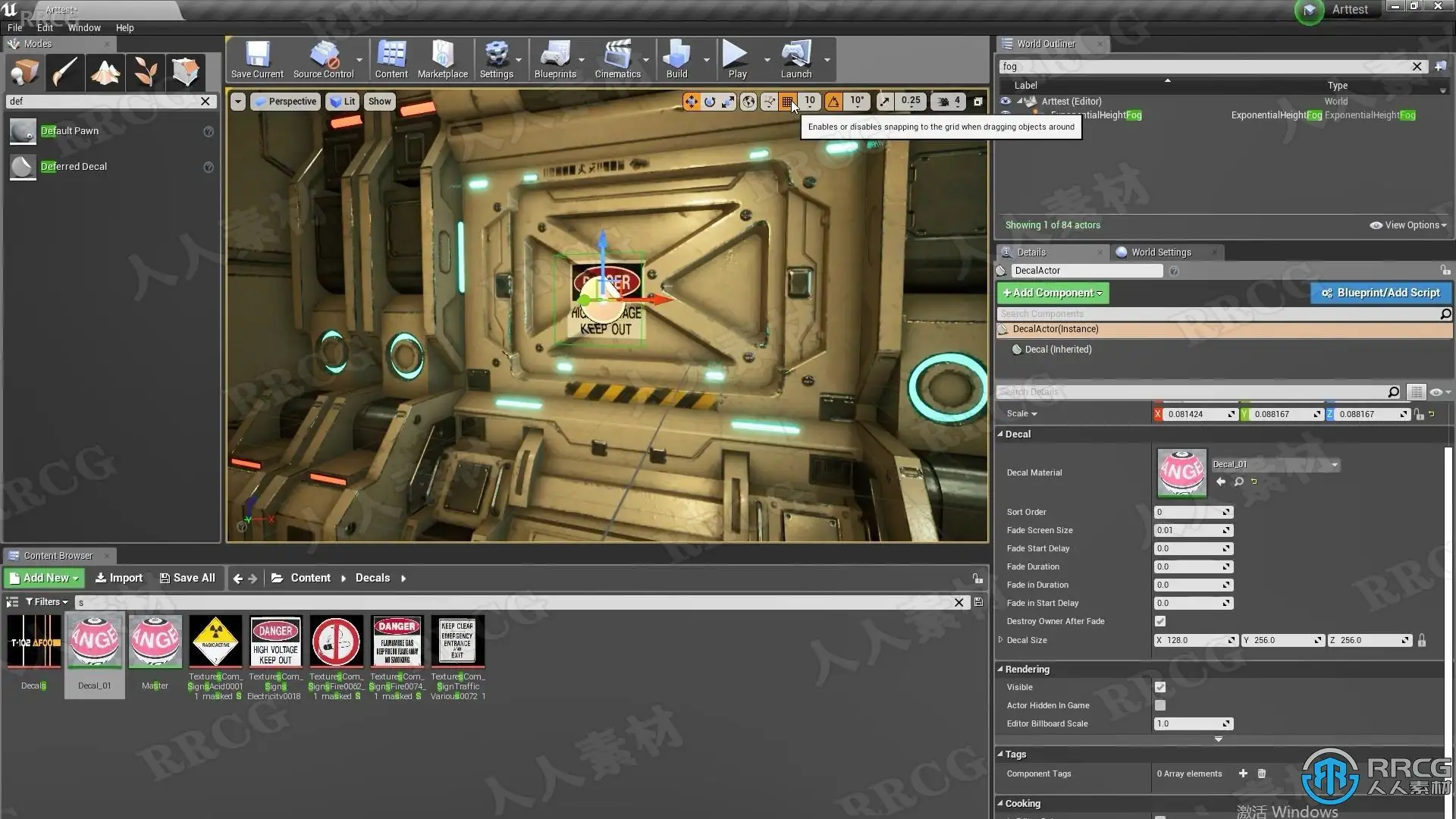Viewport: 1456px width, 819px height.
Task: Click Save Current toolbar icon
Action: 257,59
